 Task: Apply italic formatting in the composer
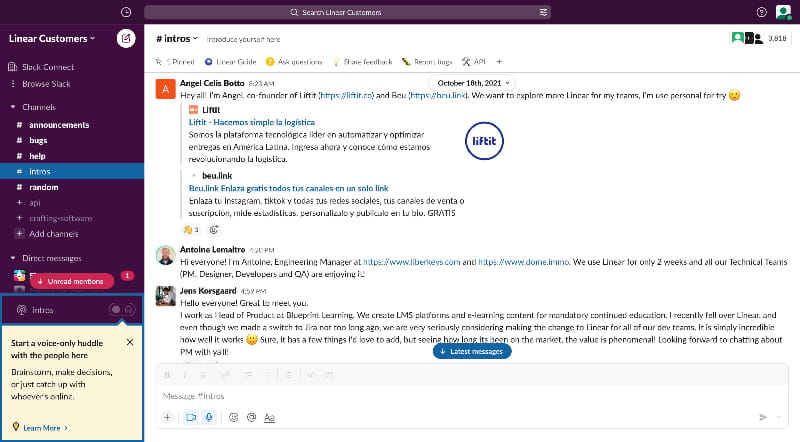(185, 375)
